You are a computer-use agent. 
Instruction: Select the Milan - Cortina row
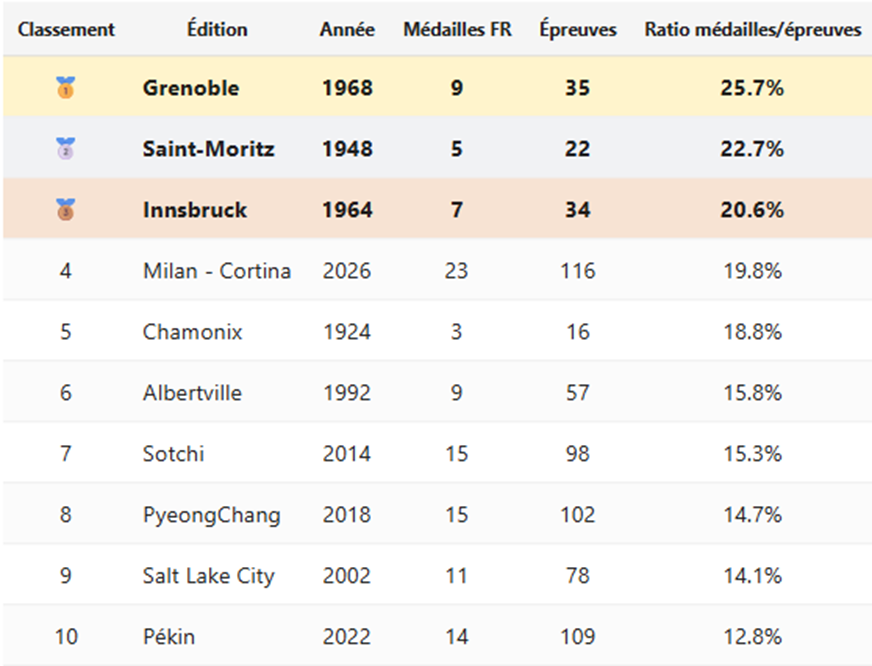[x=217, y=271]
